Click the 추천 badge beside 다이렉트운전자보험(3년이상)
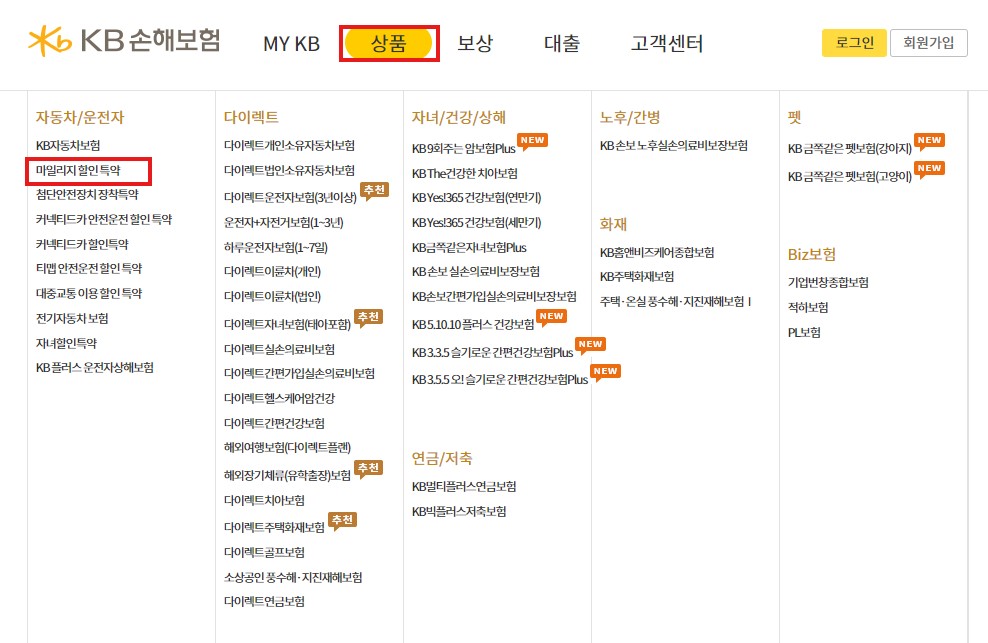The image size is (988, 643). [374, 189]
